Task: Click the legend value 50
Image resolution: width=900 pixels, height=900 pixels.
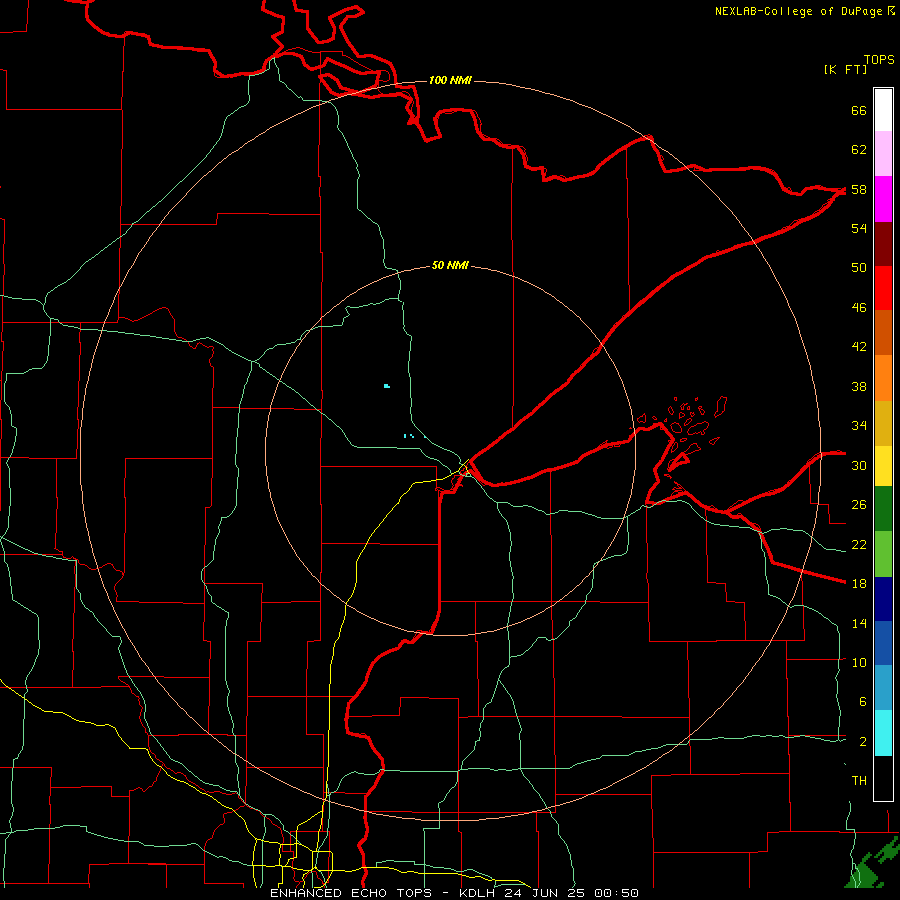Action: pyautogui.click(x=859, y=268)
